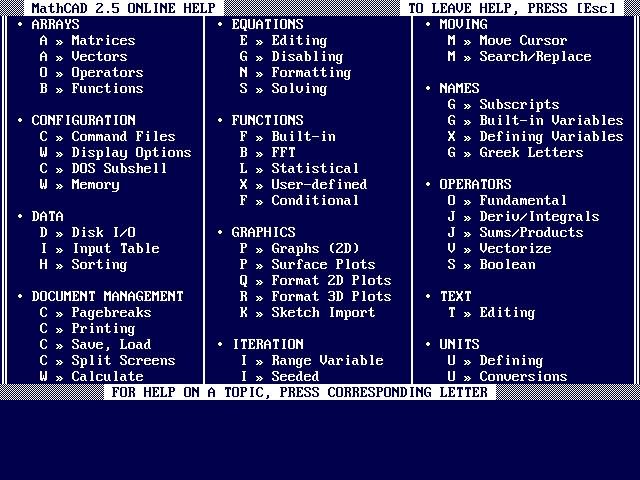Click the GRAPHICS section heading

click(263, 232)
